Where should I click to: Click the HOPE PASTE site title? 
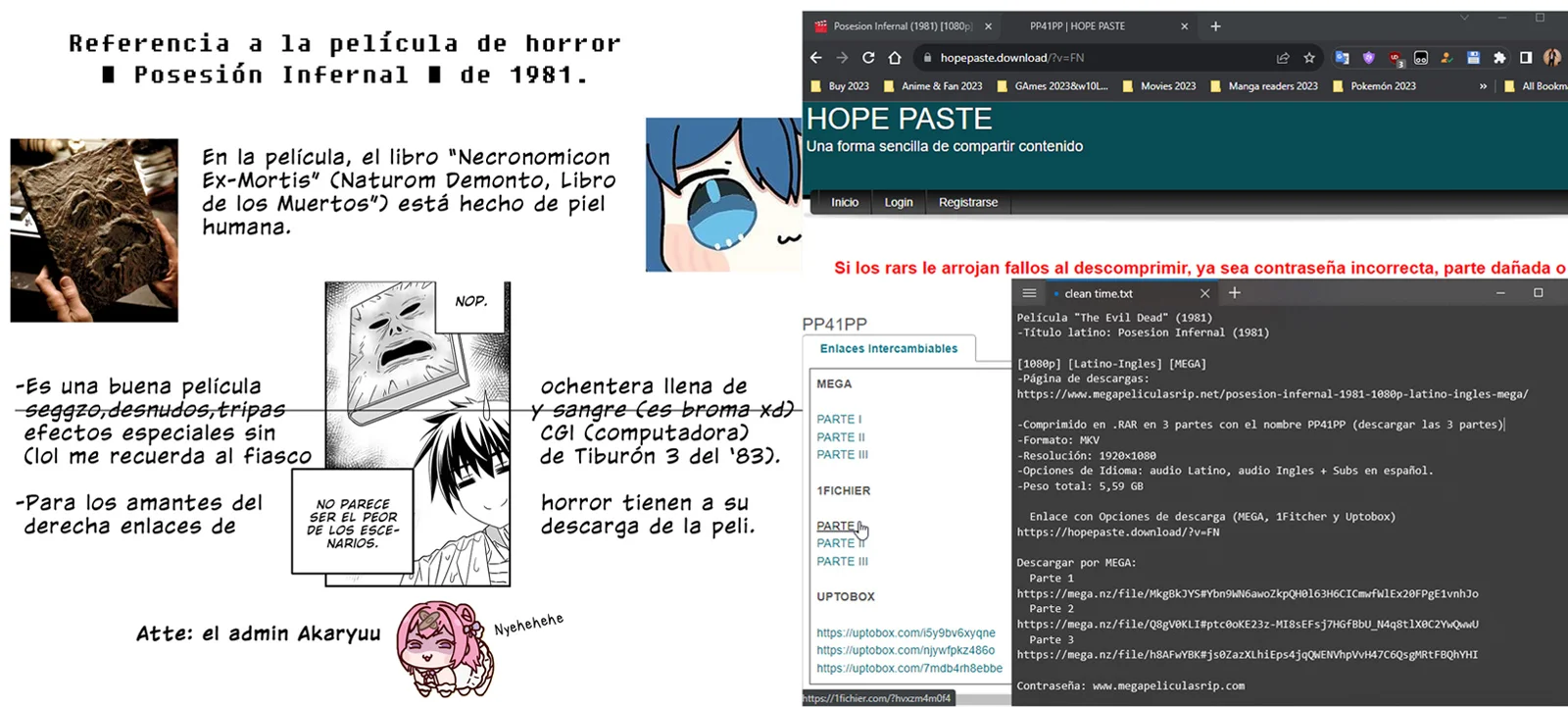point(899,119)
